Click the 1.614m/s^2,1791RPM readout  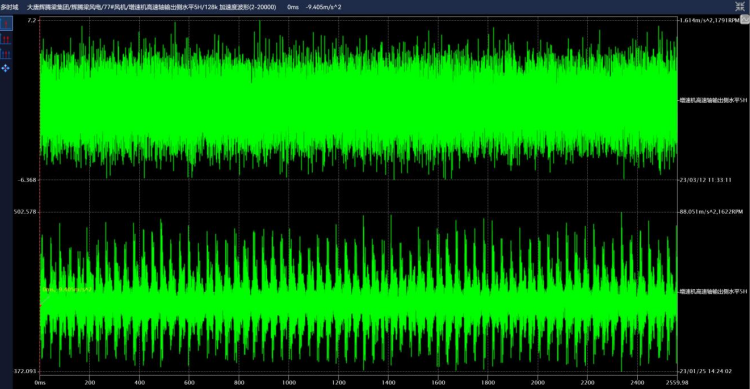(x=709, y=21)
